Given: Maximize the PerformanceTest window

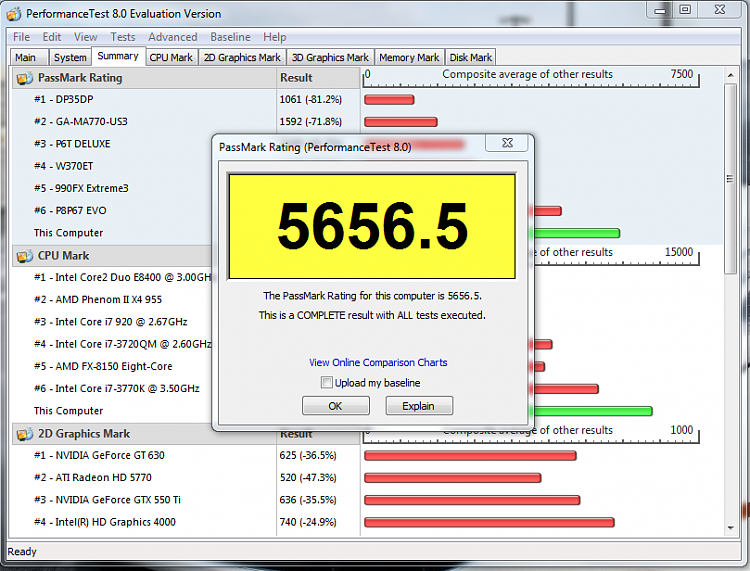Looking at the screenshot, I should click(x=685, y=10).
